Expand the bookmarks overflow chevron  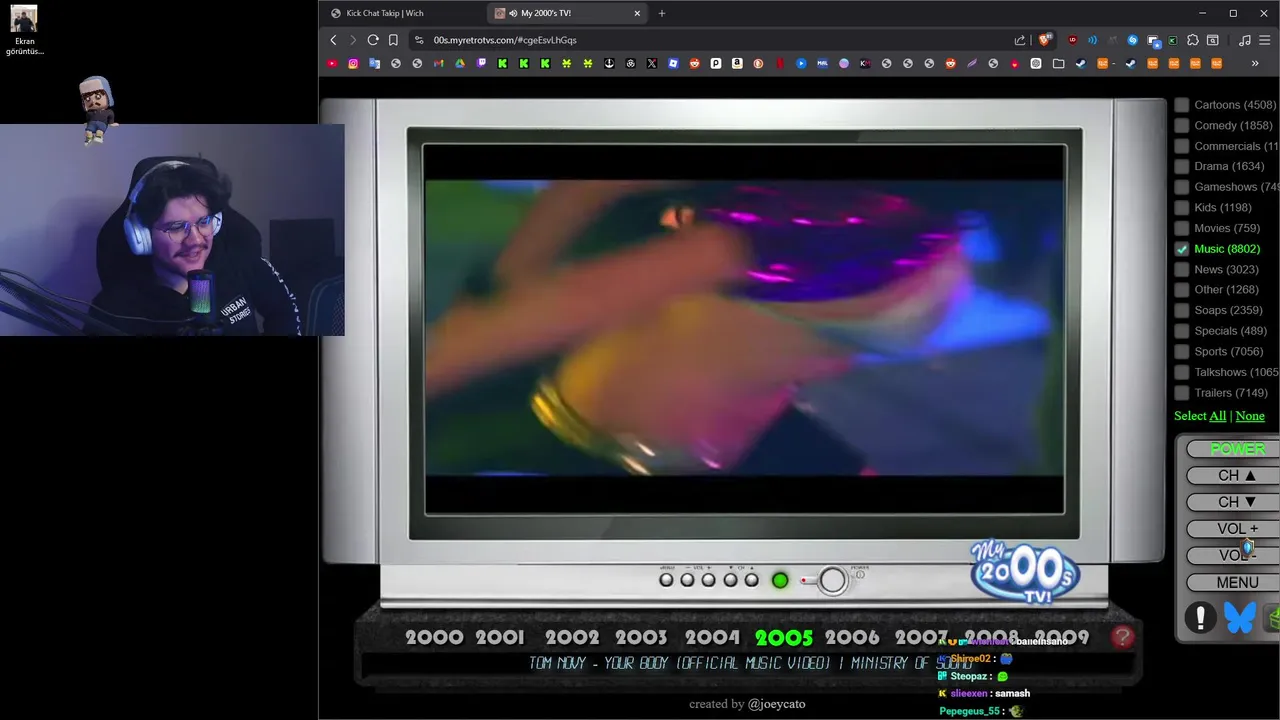pyautogui.click(x=1255, y=63)
